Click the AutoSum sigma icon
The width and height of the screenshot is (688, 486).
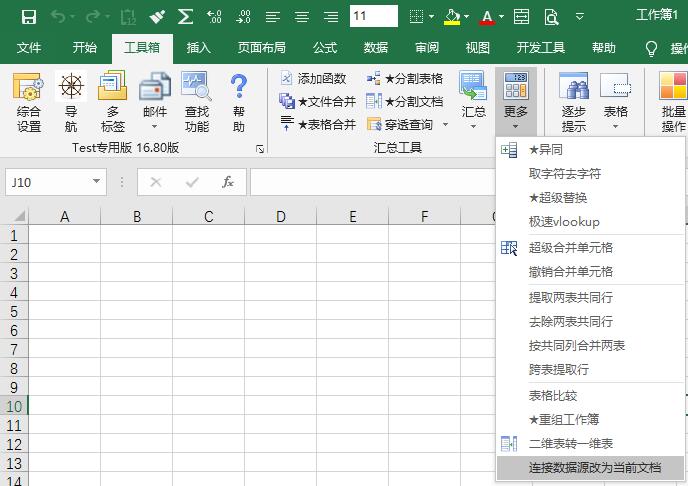coord(185,16)
